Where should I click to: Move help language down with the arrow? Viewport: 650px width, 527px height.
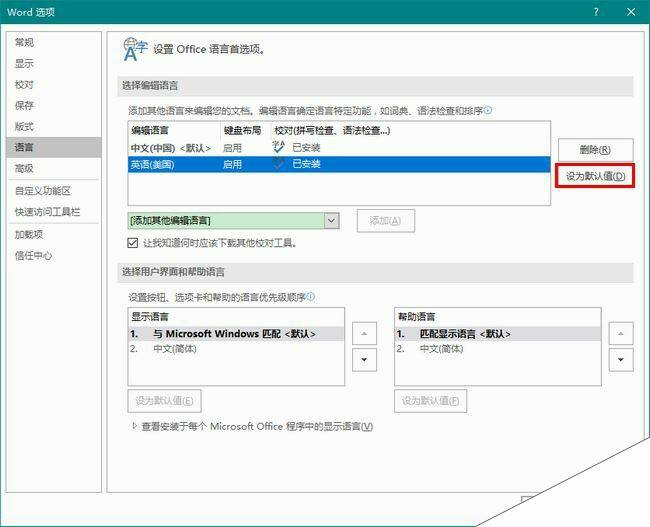[621, 359]
